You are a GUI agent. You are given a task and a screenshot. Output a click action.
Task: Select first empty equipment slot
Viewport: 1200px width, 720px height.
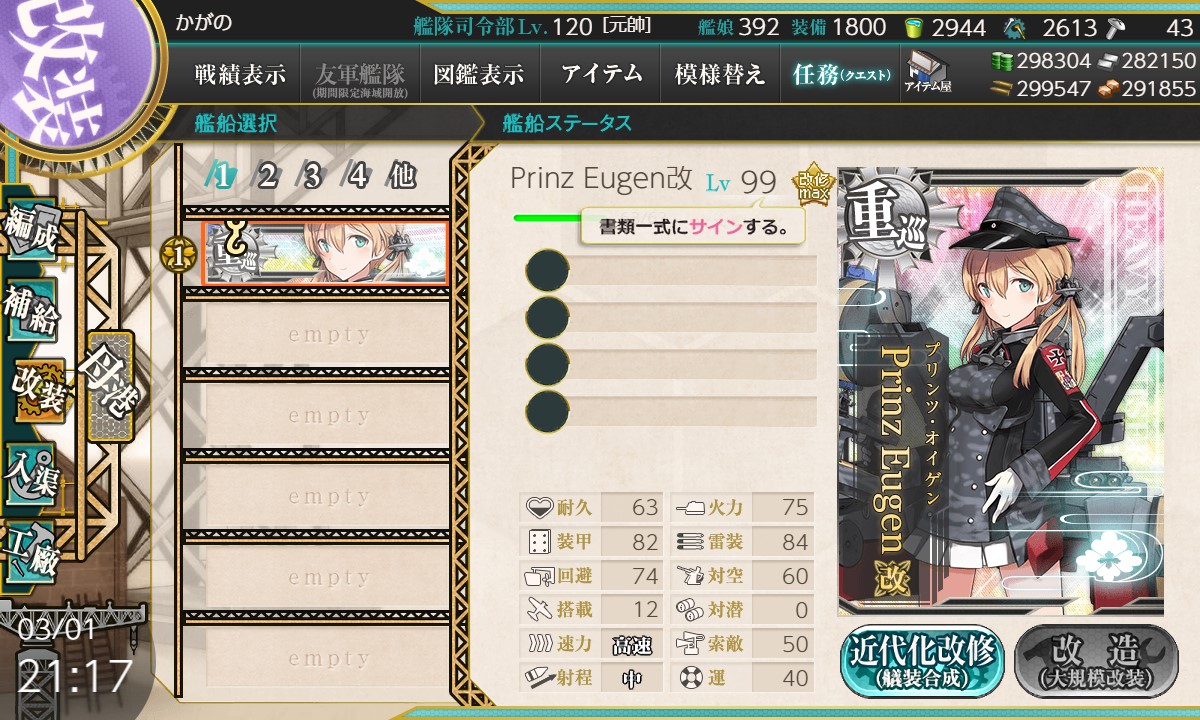670,270
